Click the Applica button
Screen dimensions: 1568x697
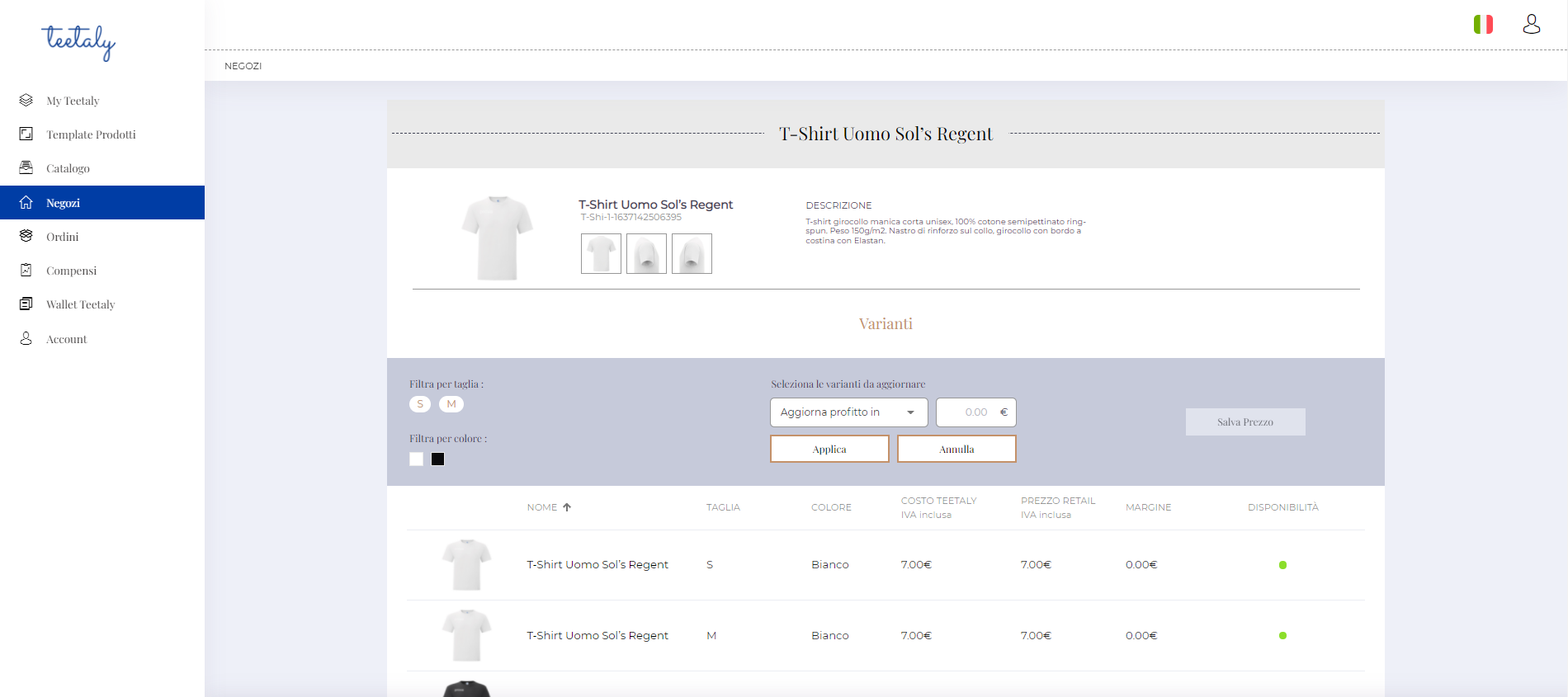pos(829,449)
